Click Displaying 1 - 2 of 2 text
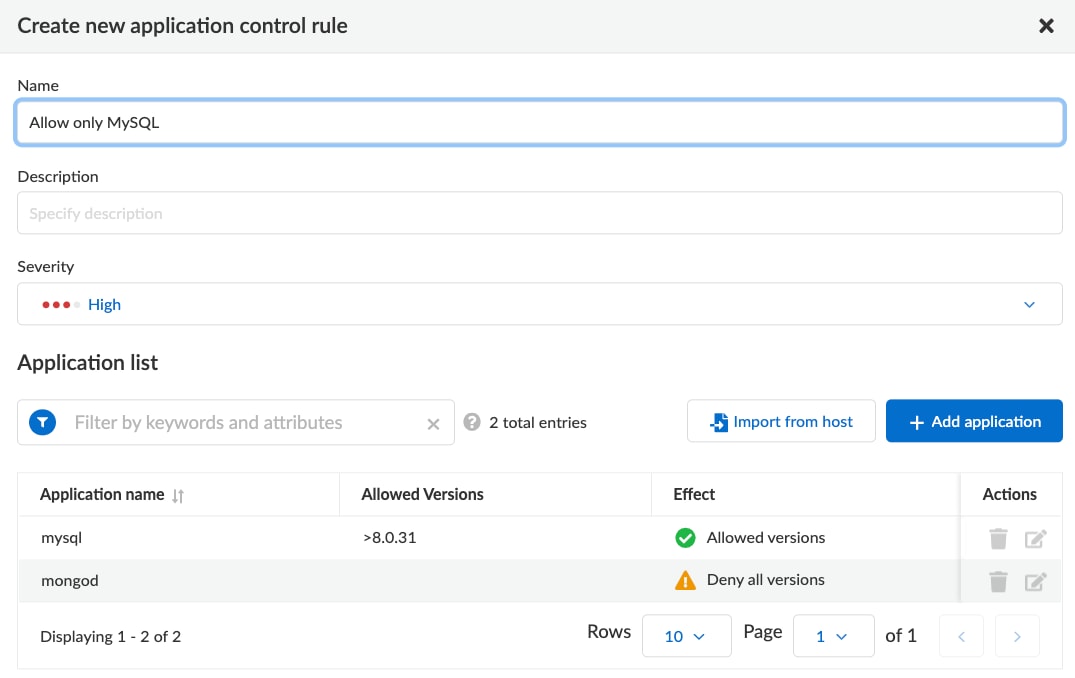Image resolution: width=1075 pixels, height=678 pixels. click(110, 637)
